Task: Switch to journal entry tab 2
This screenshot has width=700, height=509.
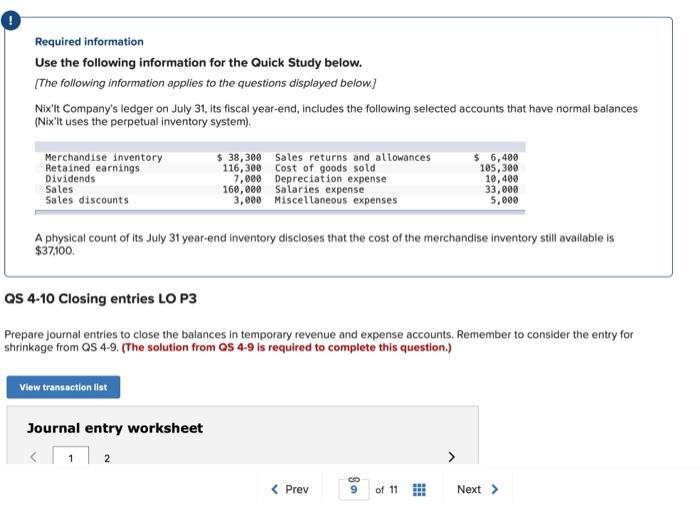Action: [x=107, y=458]
